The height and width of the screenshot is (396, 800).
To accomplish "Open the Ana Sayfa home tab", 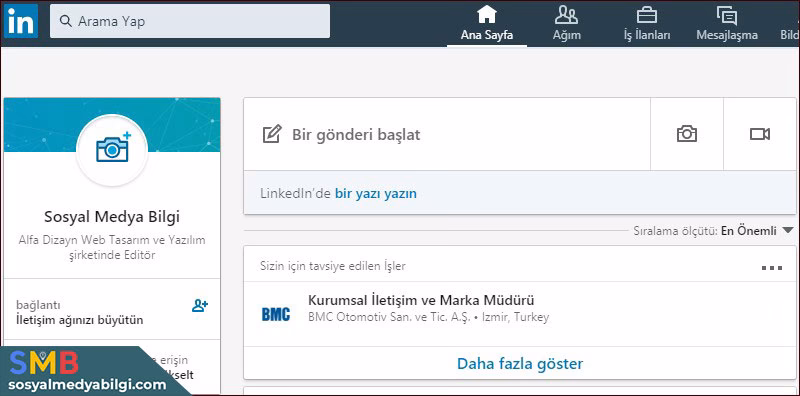I will point(487,23).
